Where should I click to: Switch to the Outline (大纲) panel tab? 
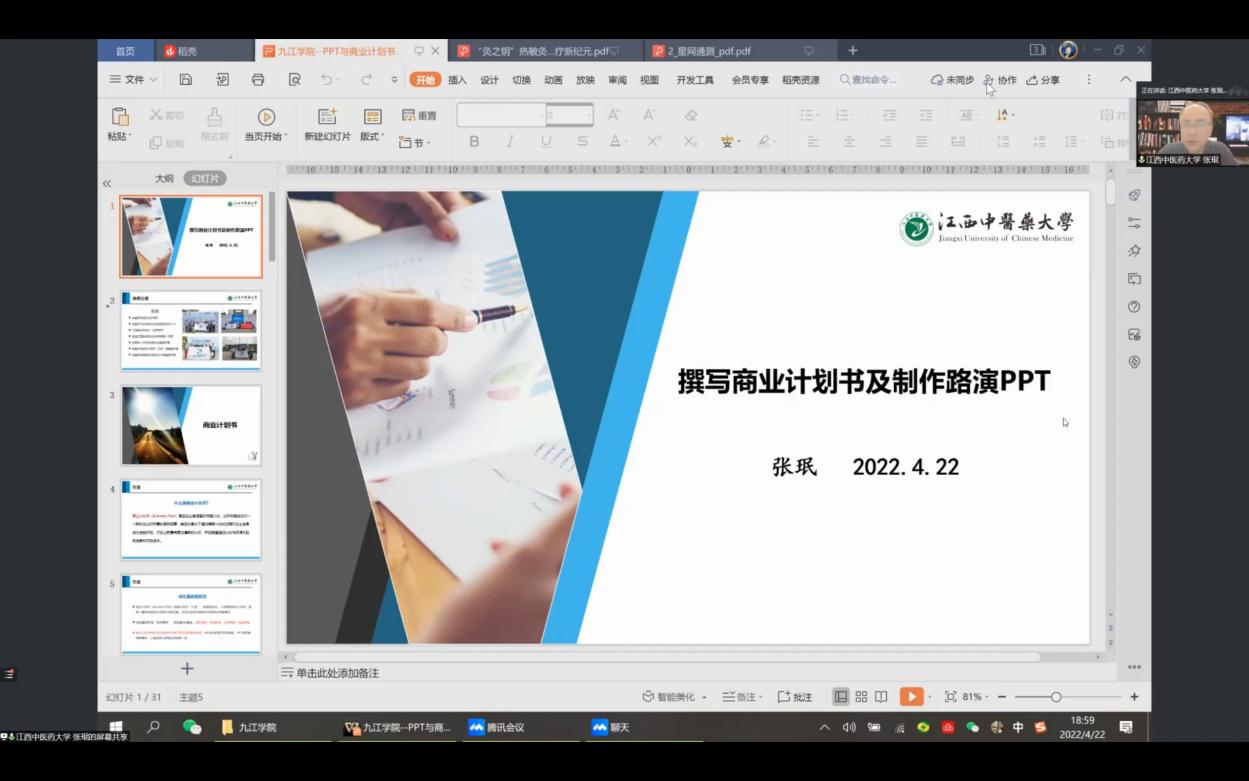click(164, 179)
